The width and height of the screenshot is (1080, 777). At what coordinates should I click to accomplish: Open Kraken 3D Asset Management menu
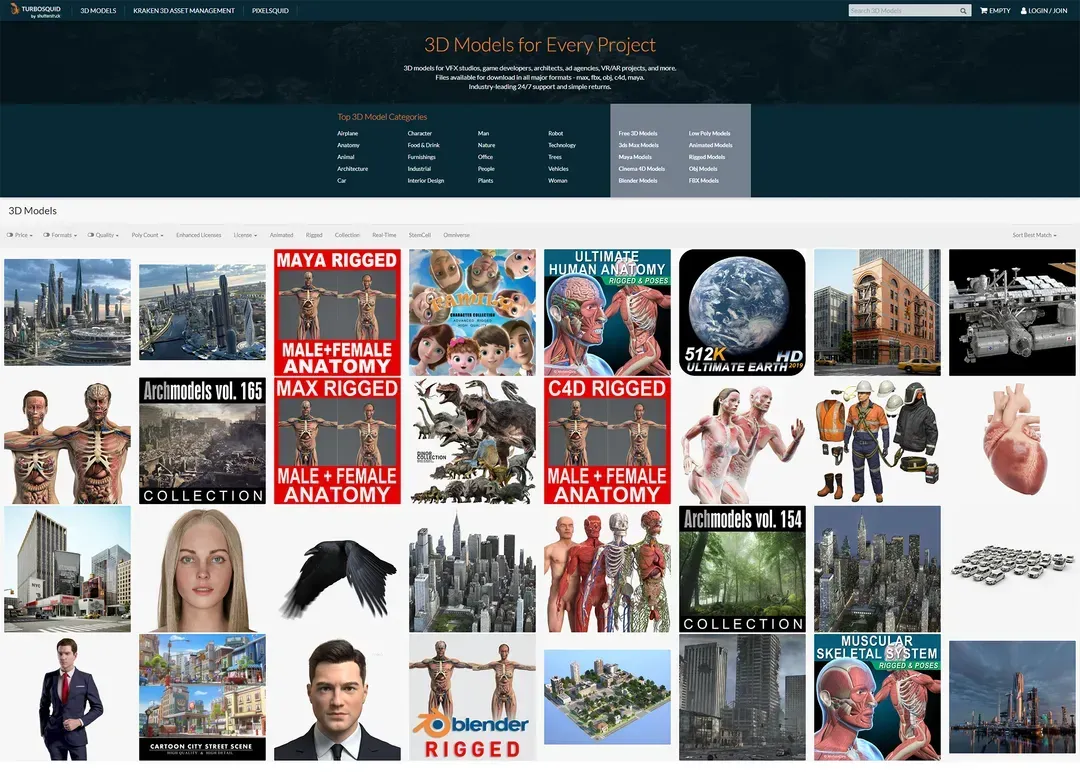[184, 11]
